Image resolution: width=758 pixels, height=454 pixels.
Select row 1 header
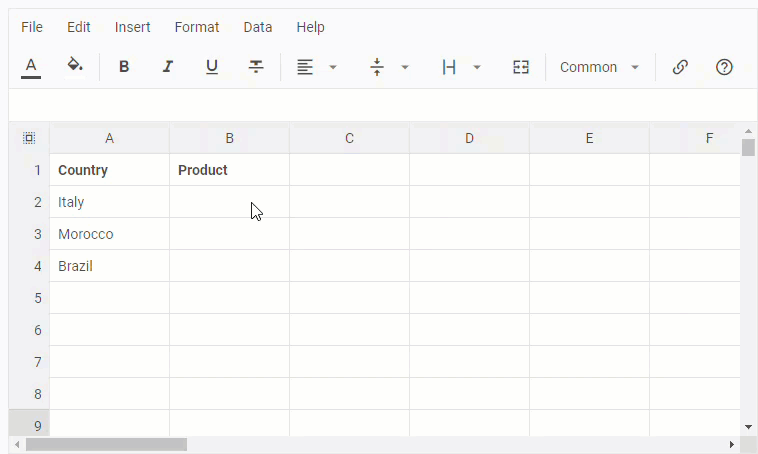point(29,170)
